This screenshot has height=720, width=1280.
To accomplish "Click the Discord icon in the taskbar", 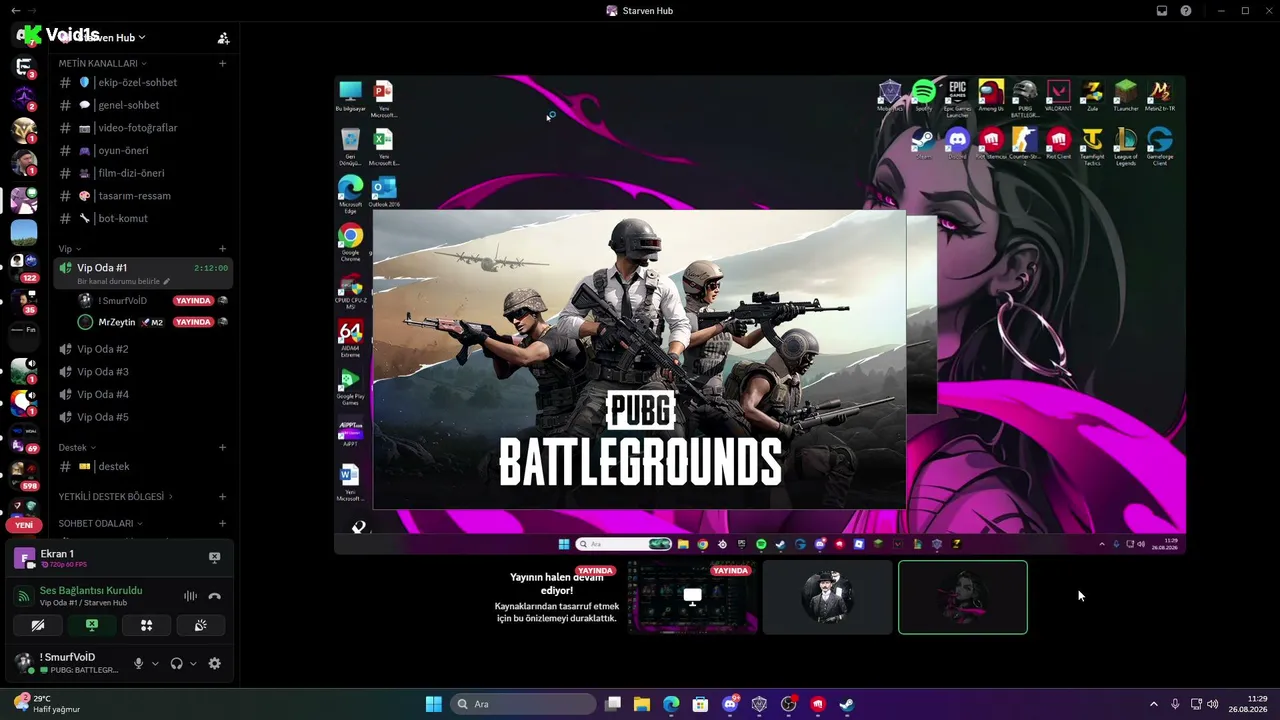I will point(730,704).
